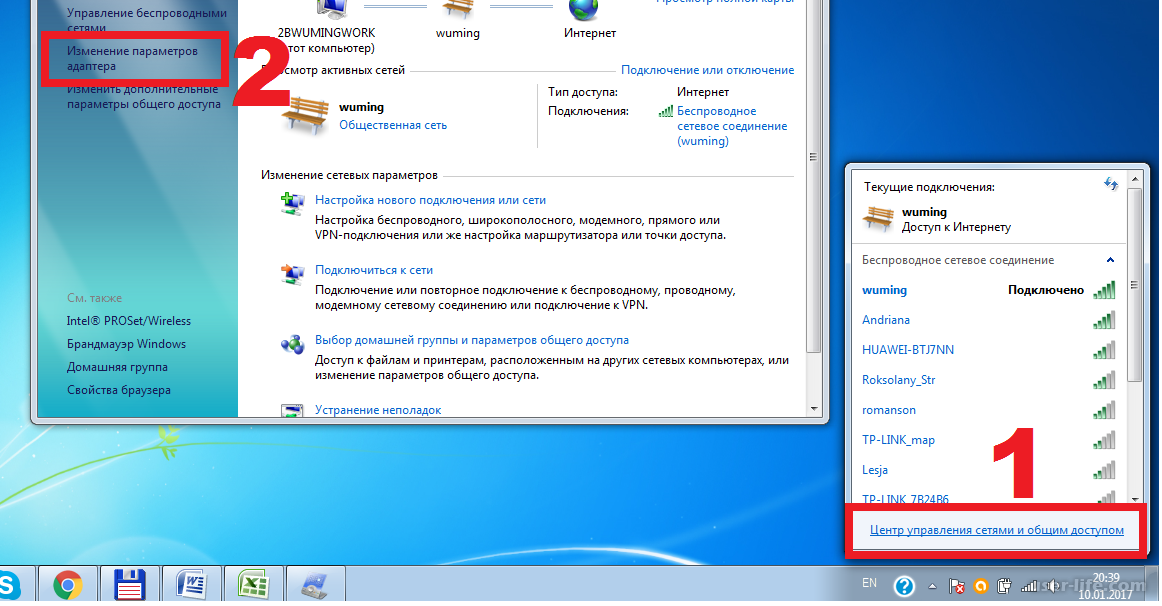Image resolution: width=1162 pixels, height=606 pixels.
Task: Open the floppy disk app on taskbar
Action: click(129, 585)
